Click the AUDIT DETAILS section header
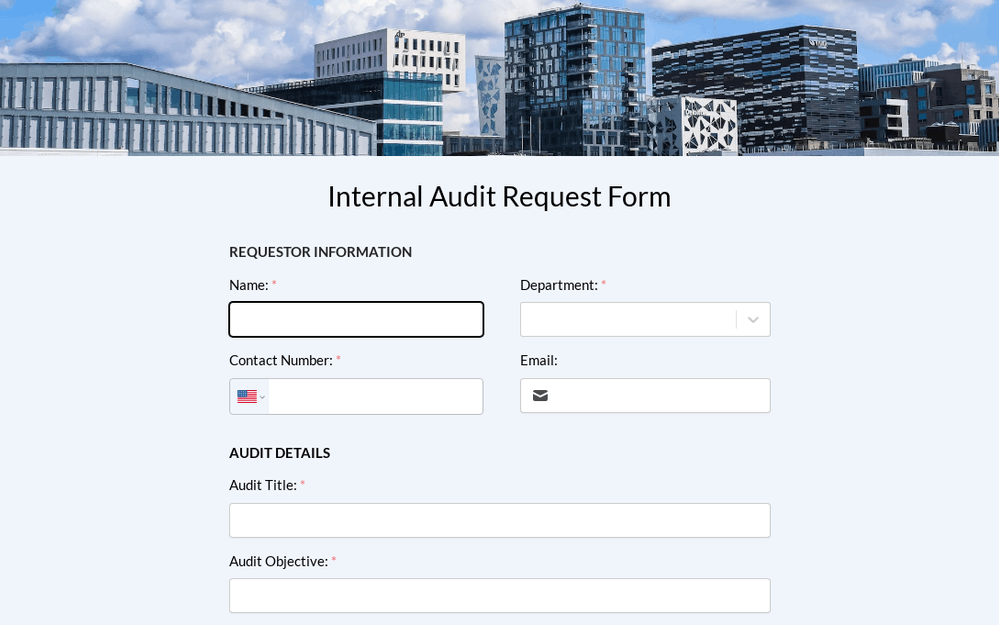Viewport: 999px width, 625px height. click(x=279, y=453)
